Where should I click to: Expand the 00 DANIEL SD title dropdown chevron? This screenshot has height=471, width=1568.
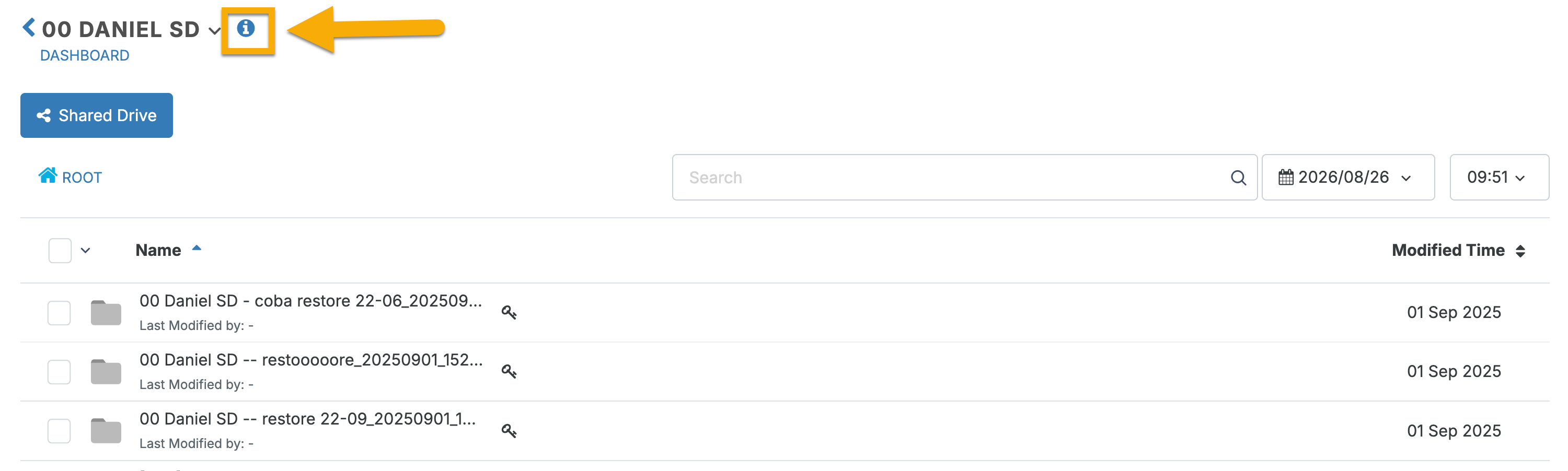point(214,30)
